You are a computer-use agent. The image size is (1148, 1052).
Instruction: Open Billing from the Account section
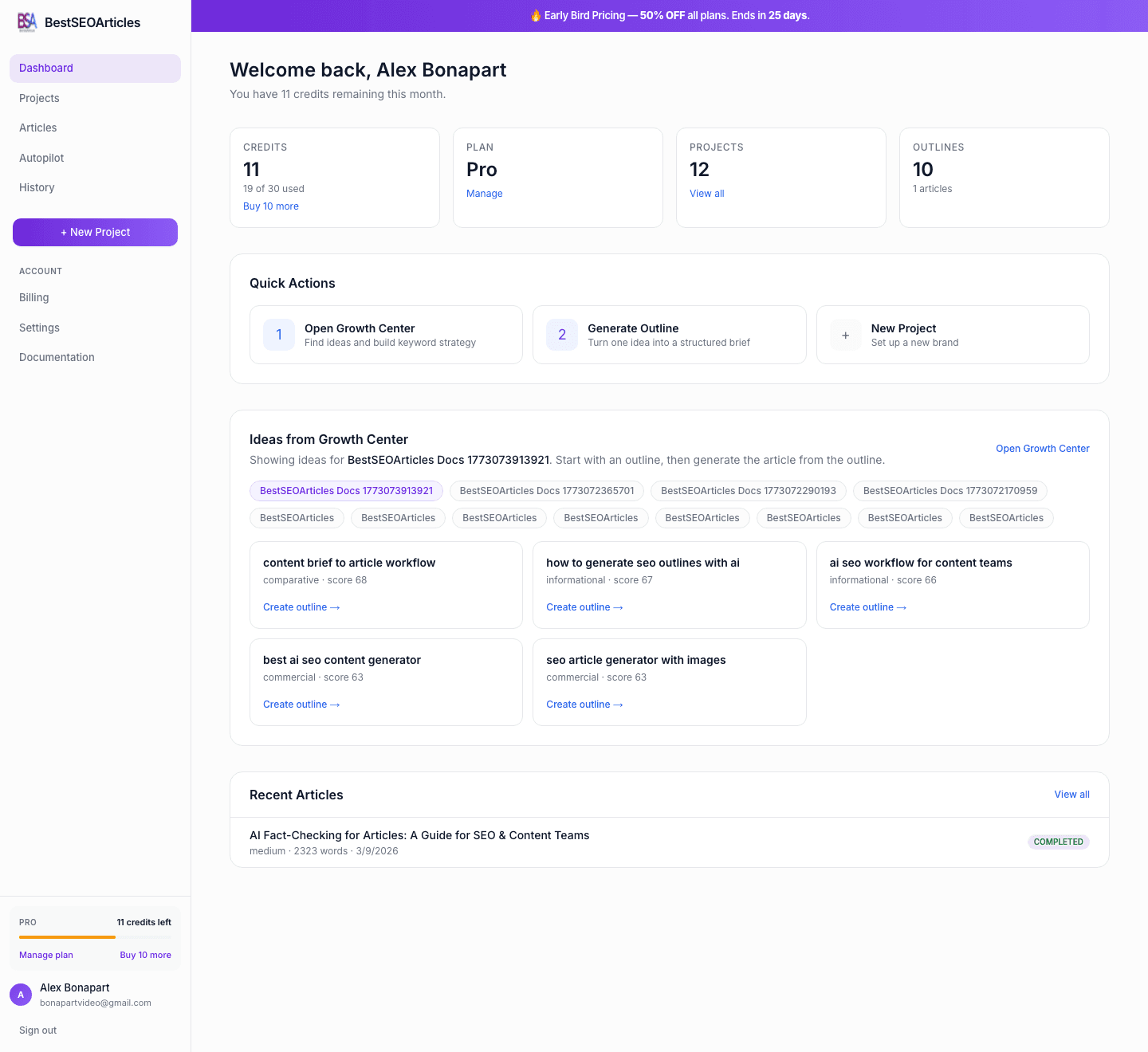tap(33, 297)
